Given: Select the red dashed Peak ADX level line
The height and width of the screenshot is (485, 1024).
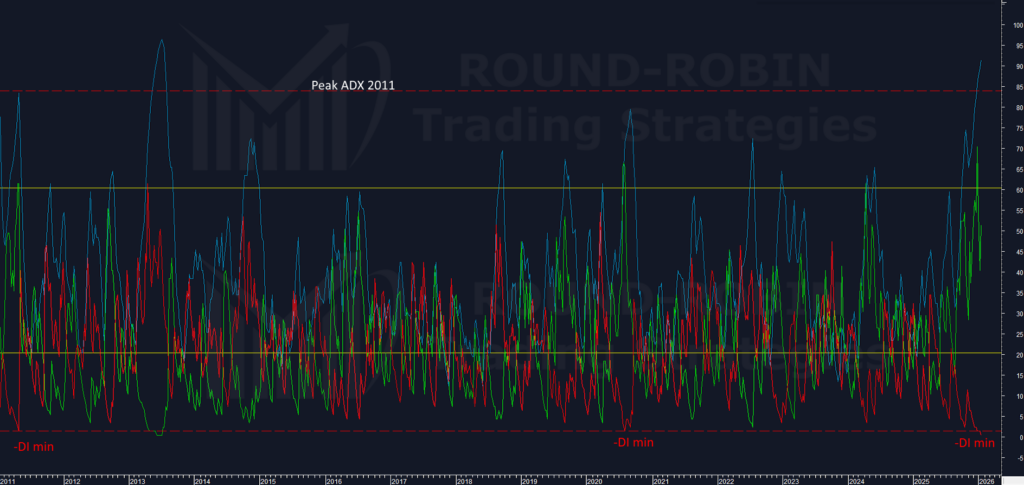Looking at the screenshot, I should point(600,91).
